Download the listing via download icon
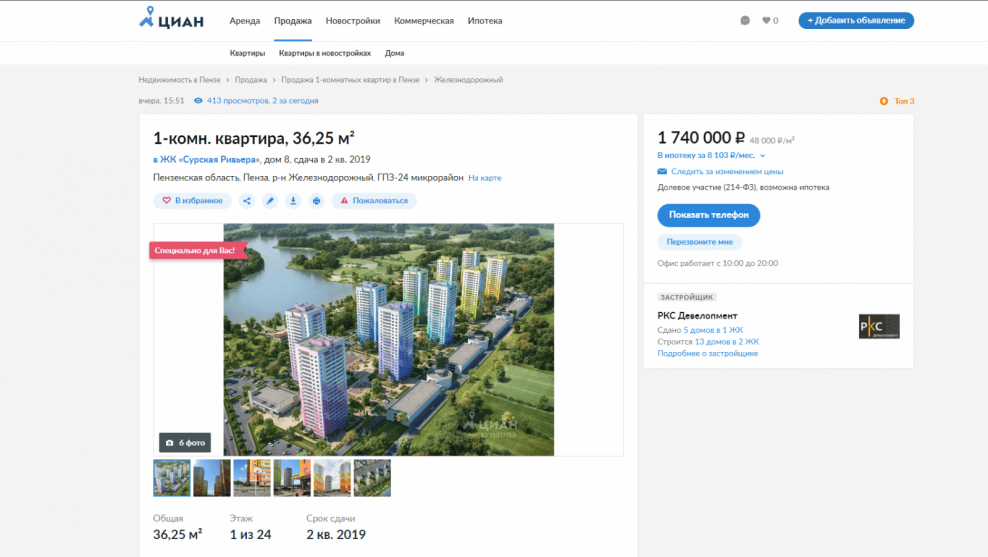The height and width of the screenshot is (557, 988). pos(293,200)
